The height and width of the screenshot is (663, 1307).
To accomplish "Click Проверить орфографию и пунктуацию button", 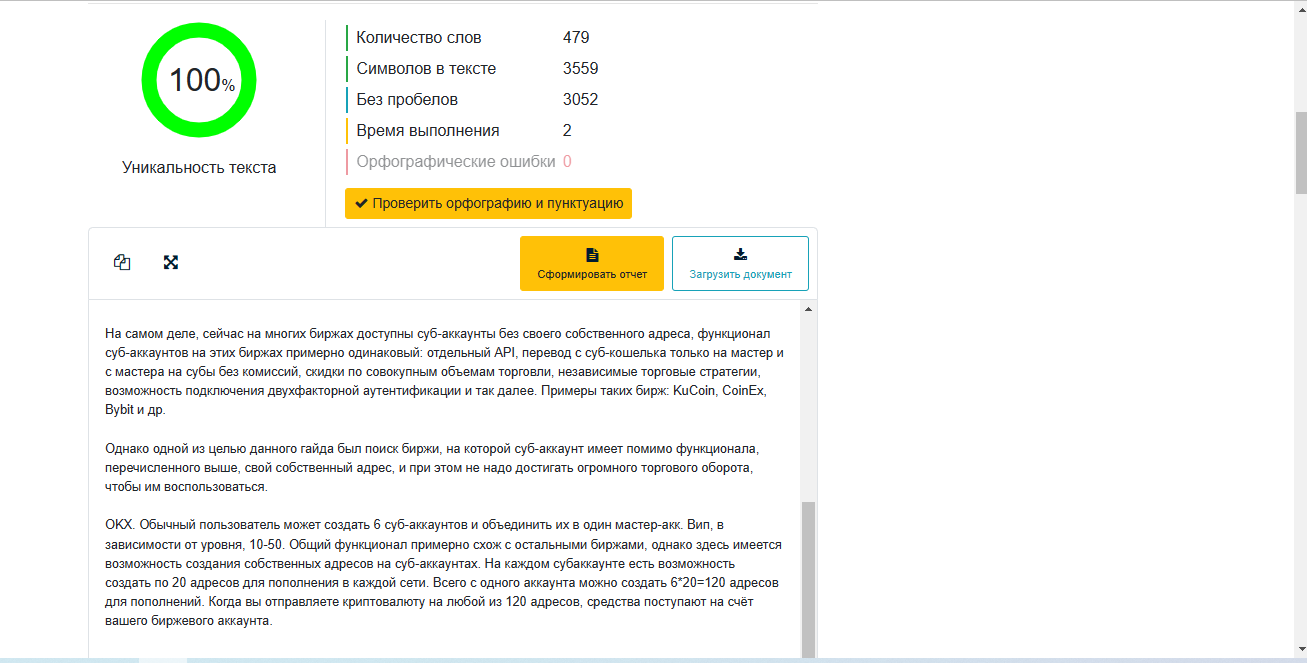I will [488, 203].
